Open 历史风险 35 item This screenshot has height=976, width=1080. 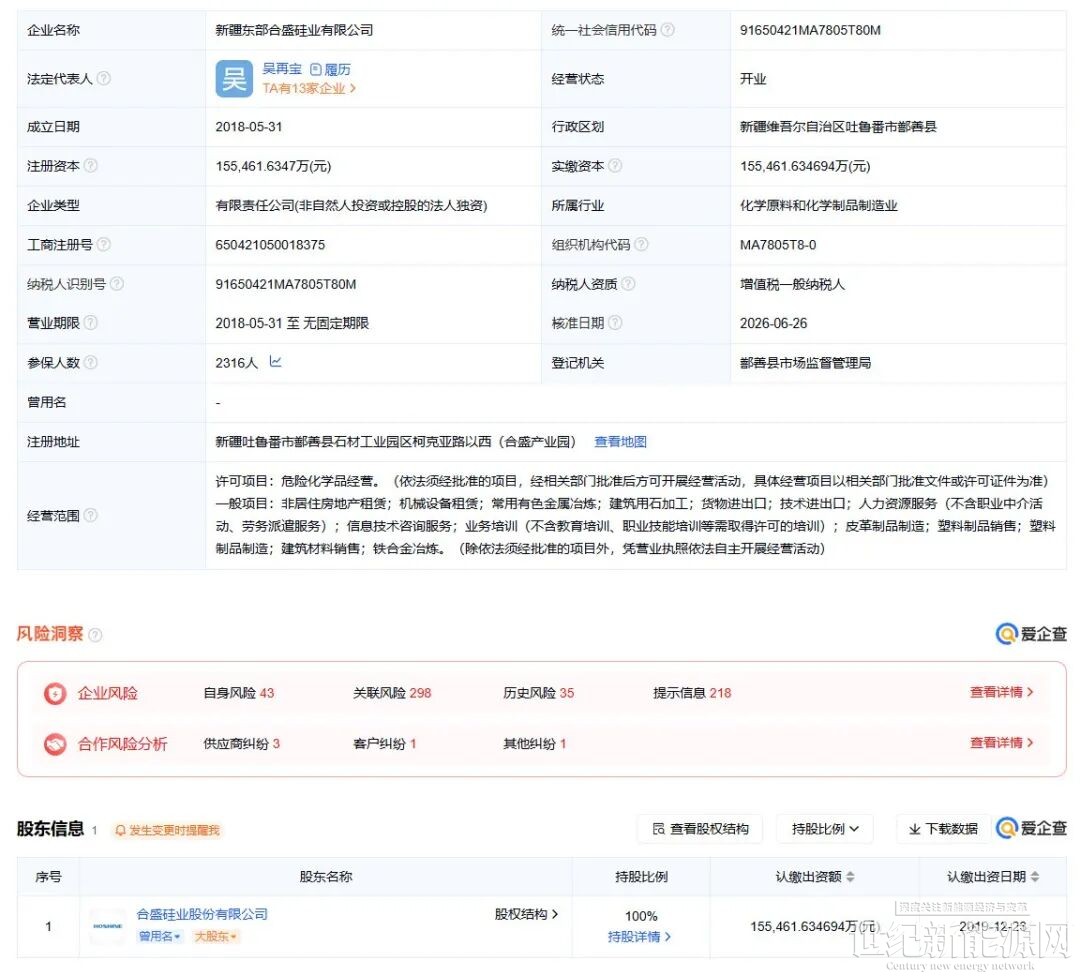coord(539,693)
